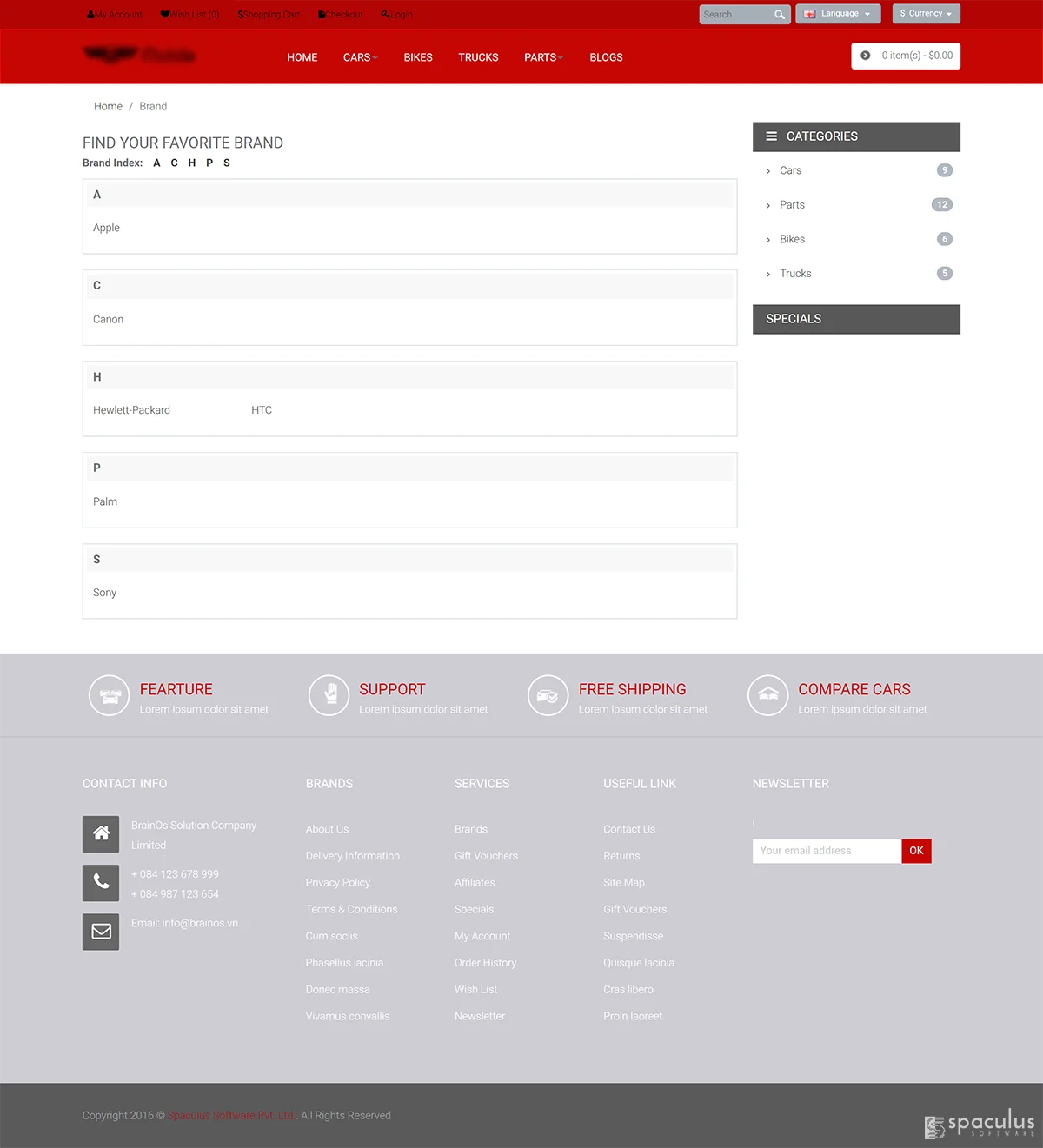
Task: Open Delivery Information footer link
Action: pyautogui.click(x=353, y=856)
